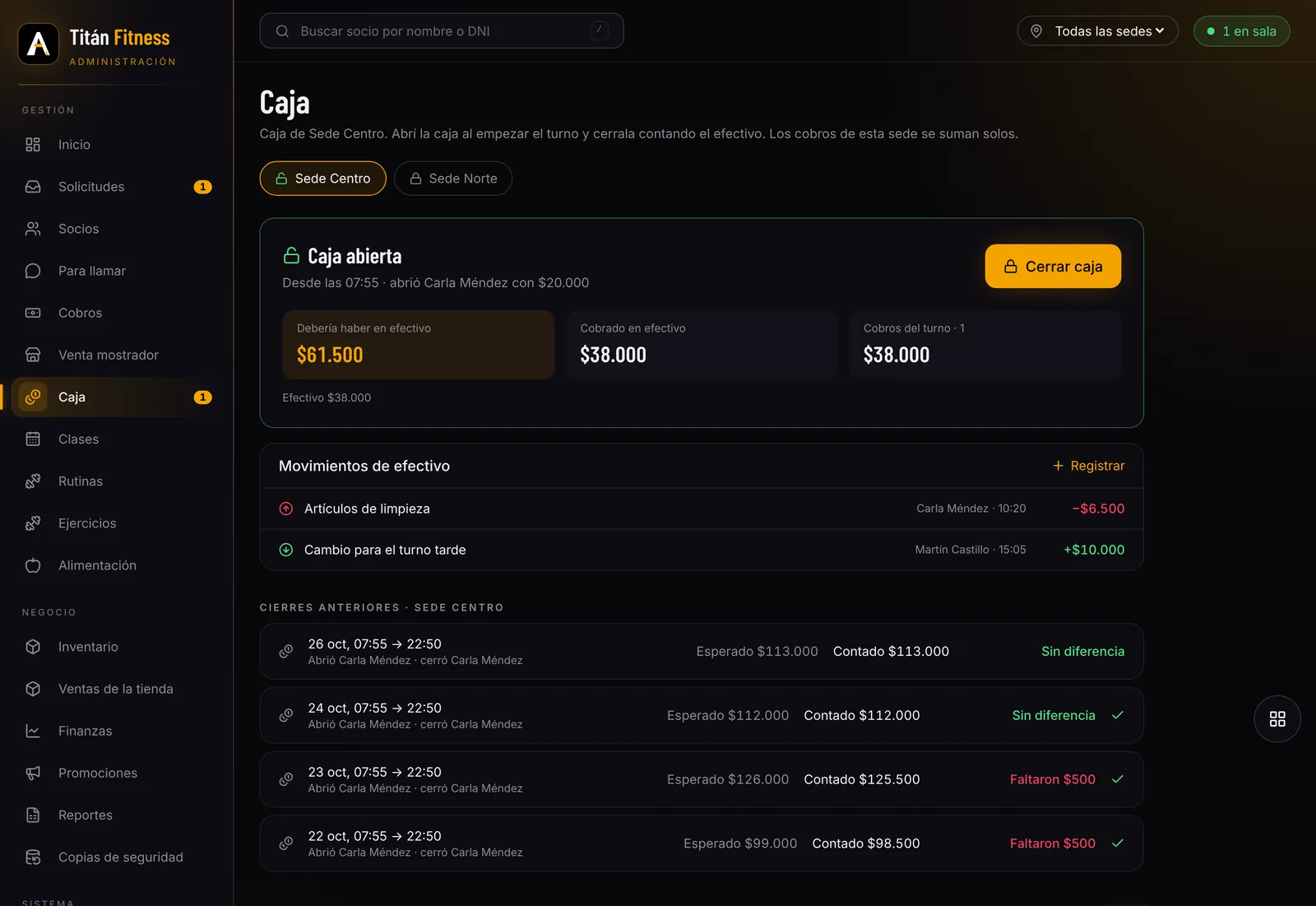
Task: Open Venta mostrador store icon
Action: pos(33,355)
